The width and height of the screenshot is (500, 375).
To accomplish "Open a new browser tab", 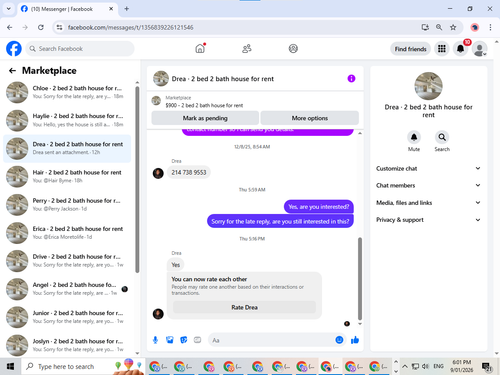I will click(x=127, y=9).
